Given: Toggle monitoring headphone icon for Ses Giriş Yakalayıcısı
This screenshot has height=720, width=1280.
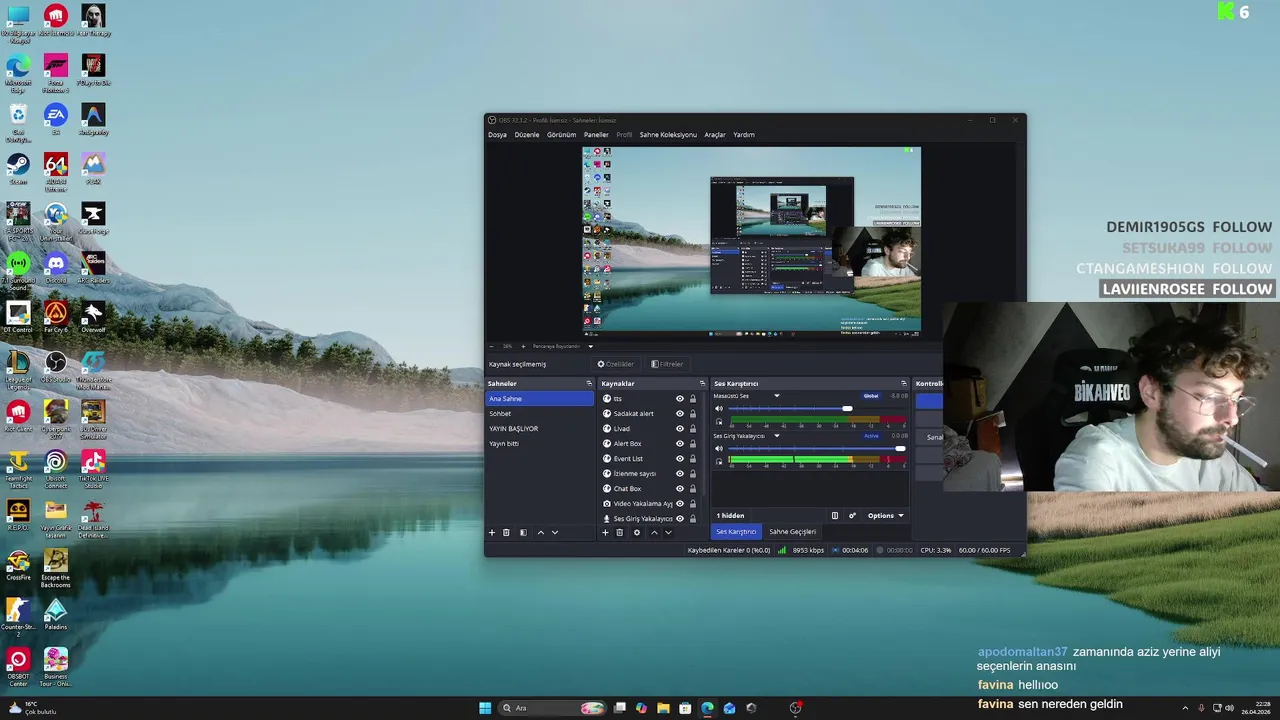Looking at the screenshot, I should pos(718,461).
